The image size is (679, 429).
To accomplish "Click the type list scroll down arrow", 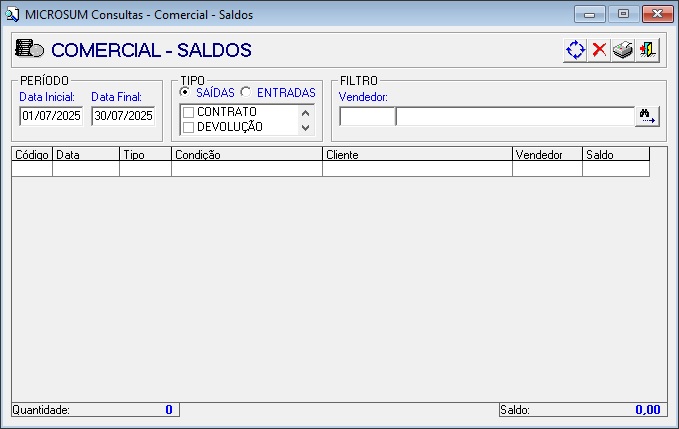I will coord(305,128).
